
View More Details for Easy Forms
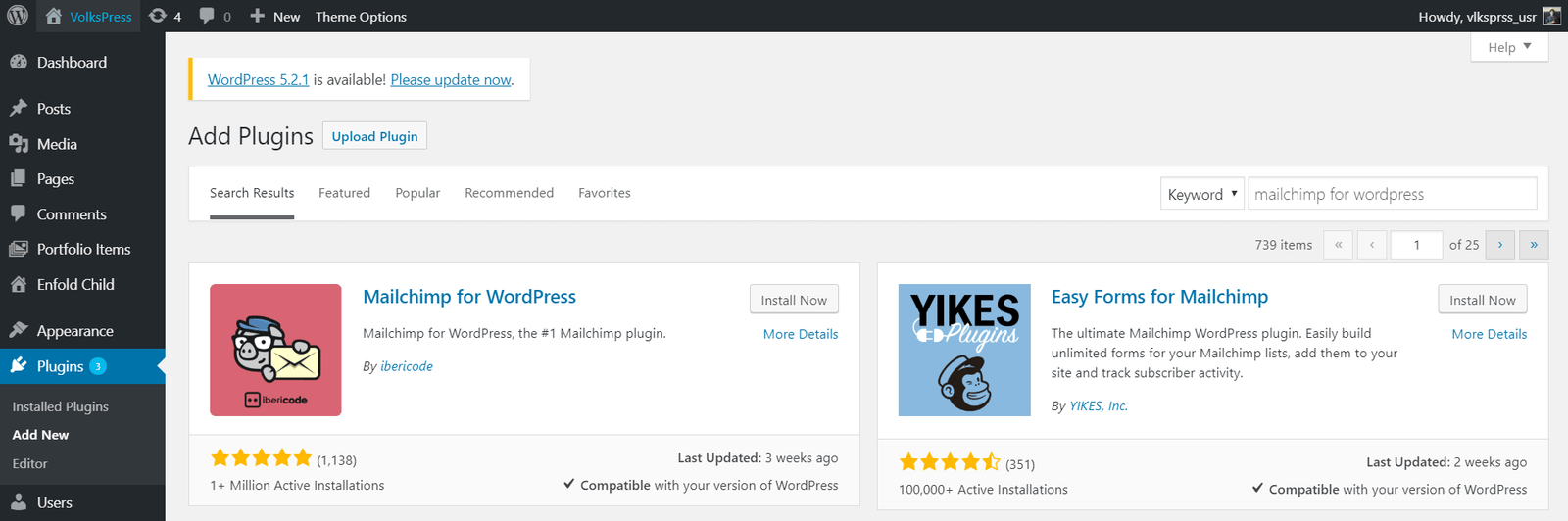click(x=1490, y=334)
